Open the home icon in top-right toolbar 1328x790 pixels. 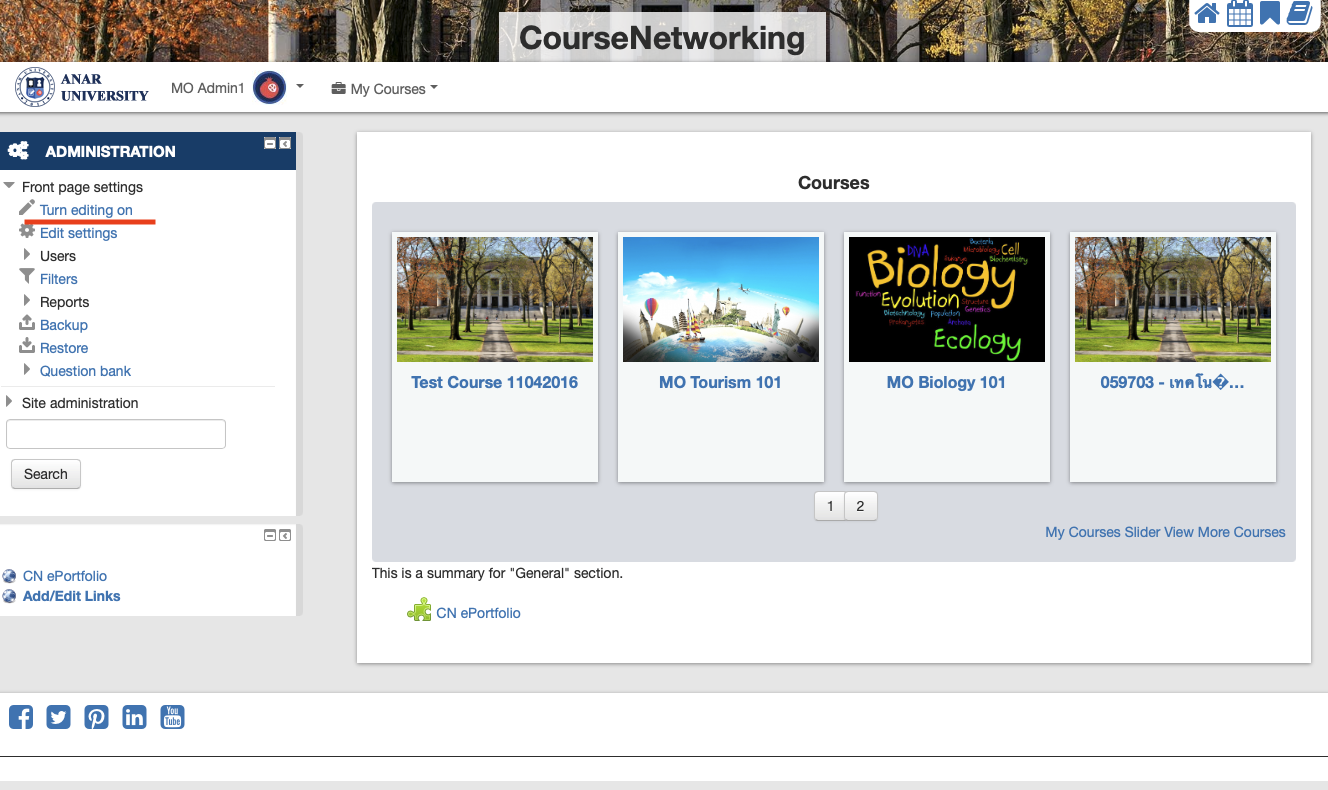click(1207, 14)
